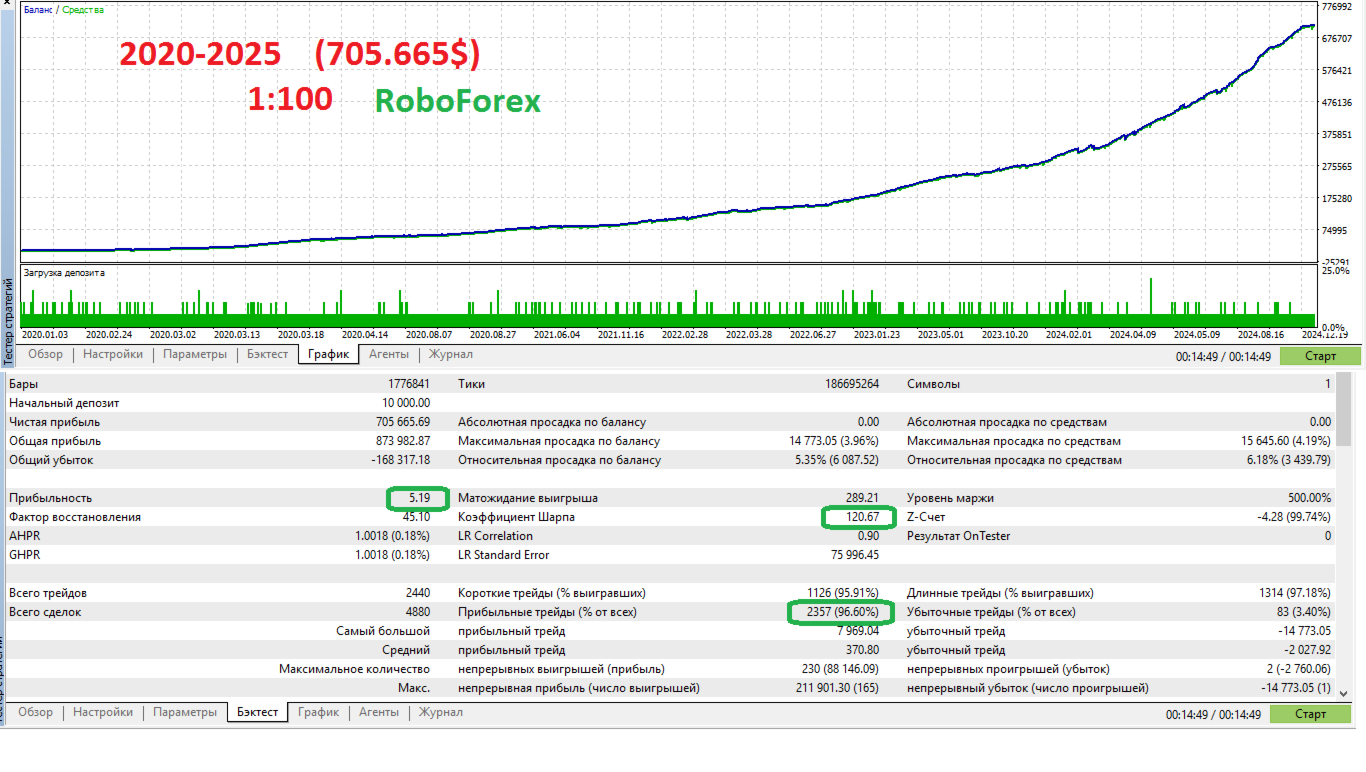Select active Бэктест tab below the statistics table
Image resolution: width=1366 pixels, height=772 pixels.
click(x=258, y=712)
